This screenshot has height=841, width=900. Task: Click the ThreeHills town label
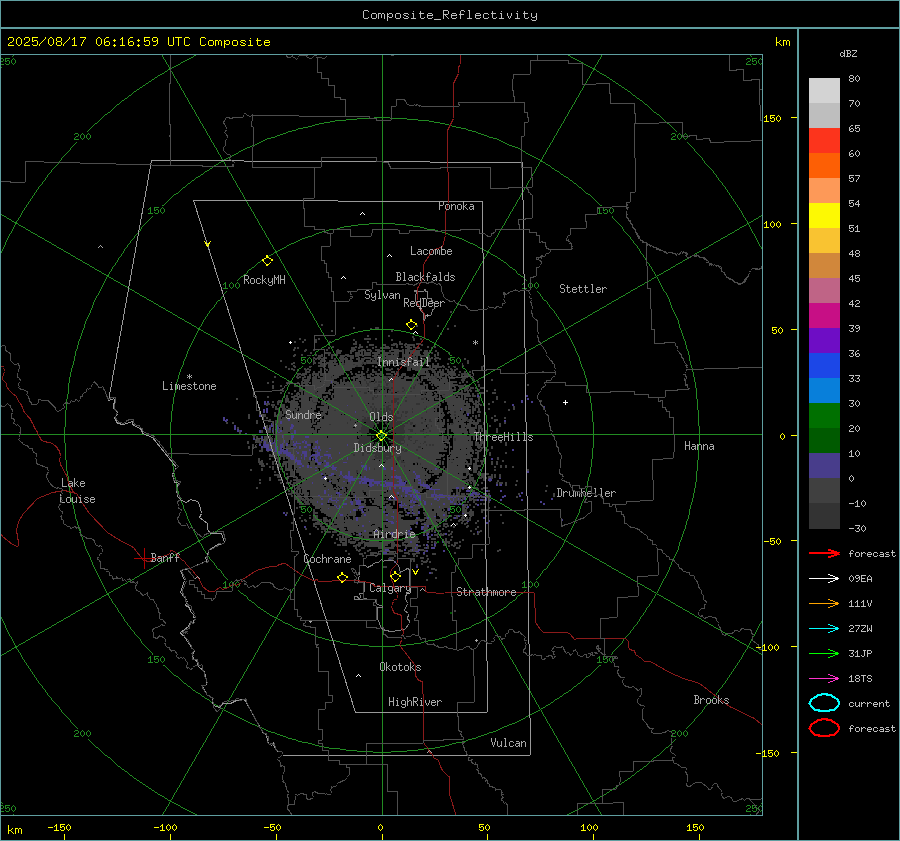click(503, 437)
